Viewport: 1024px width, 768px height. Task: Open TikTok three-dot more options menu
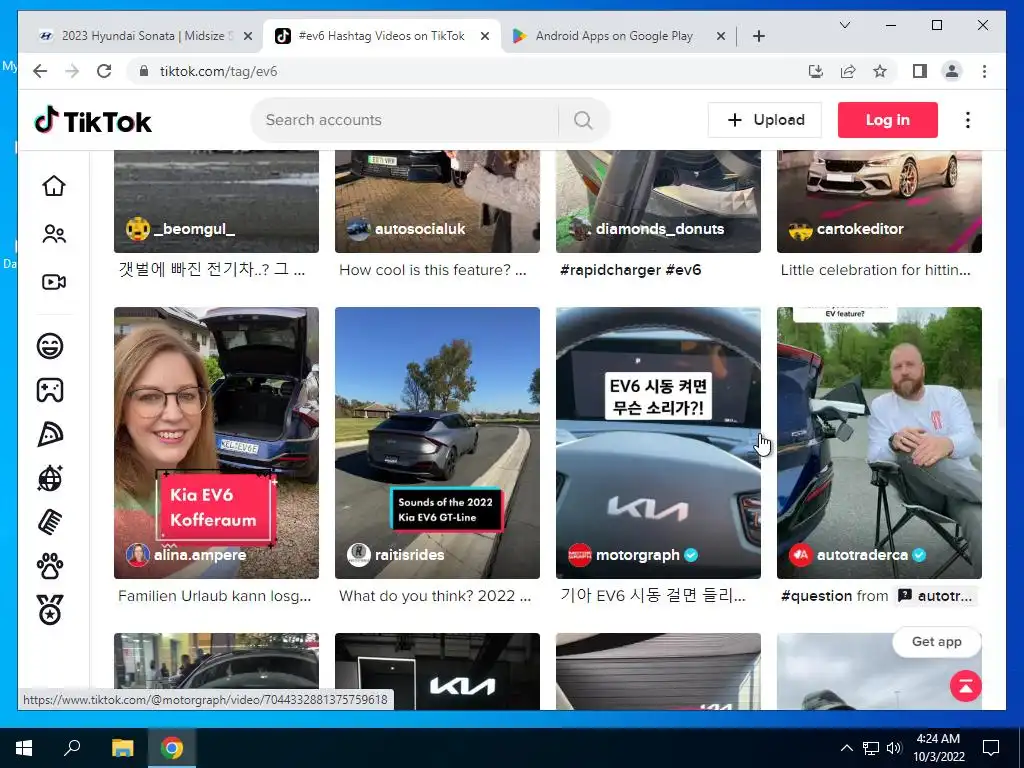point(968,120)
